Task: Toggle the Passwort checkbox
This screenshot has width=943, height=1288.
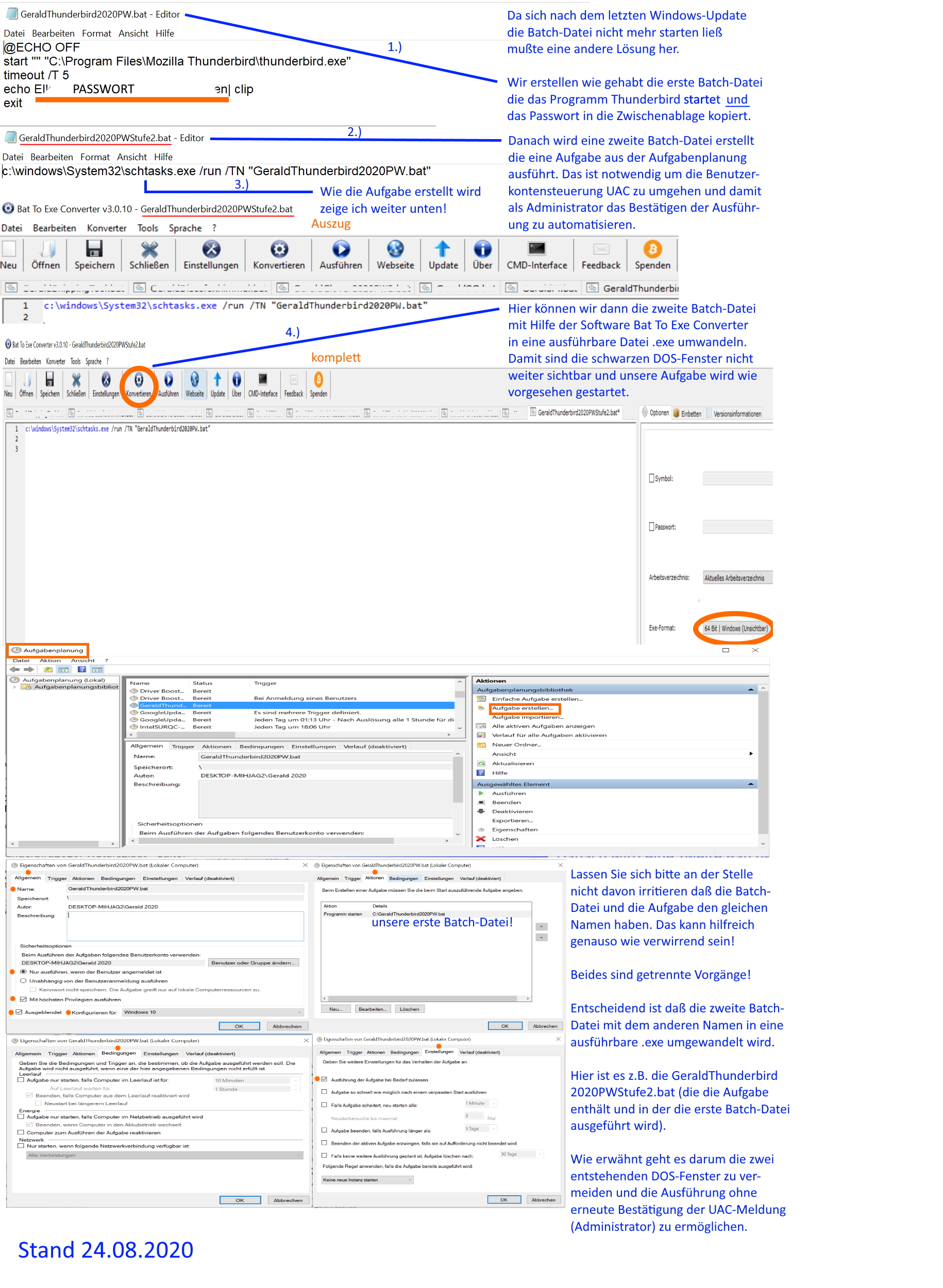Action: pos(651,527)
